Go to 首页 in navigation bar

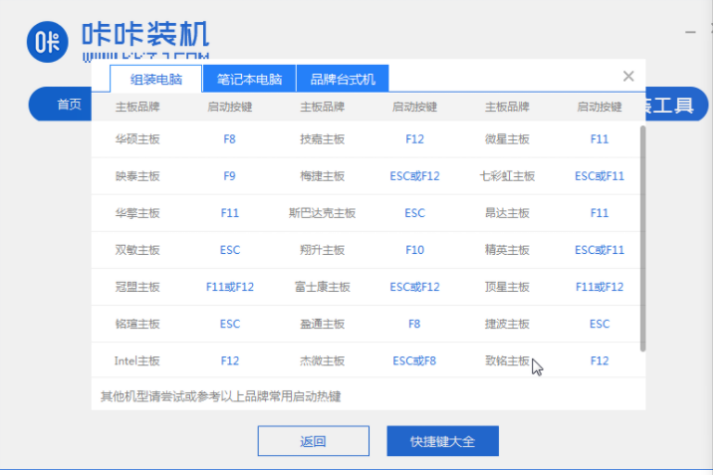tap(69, 104)
